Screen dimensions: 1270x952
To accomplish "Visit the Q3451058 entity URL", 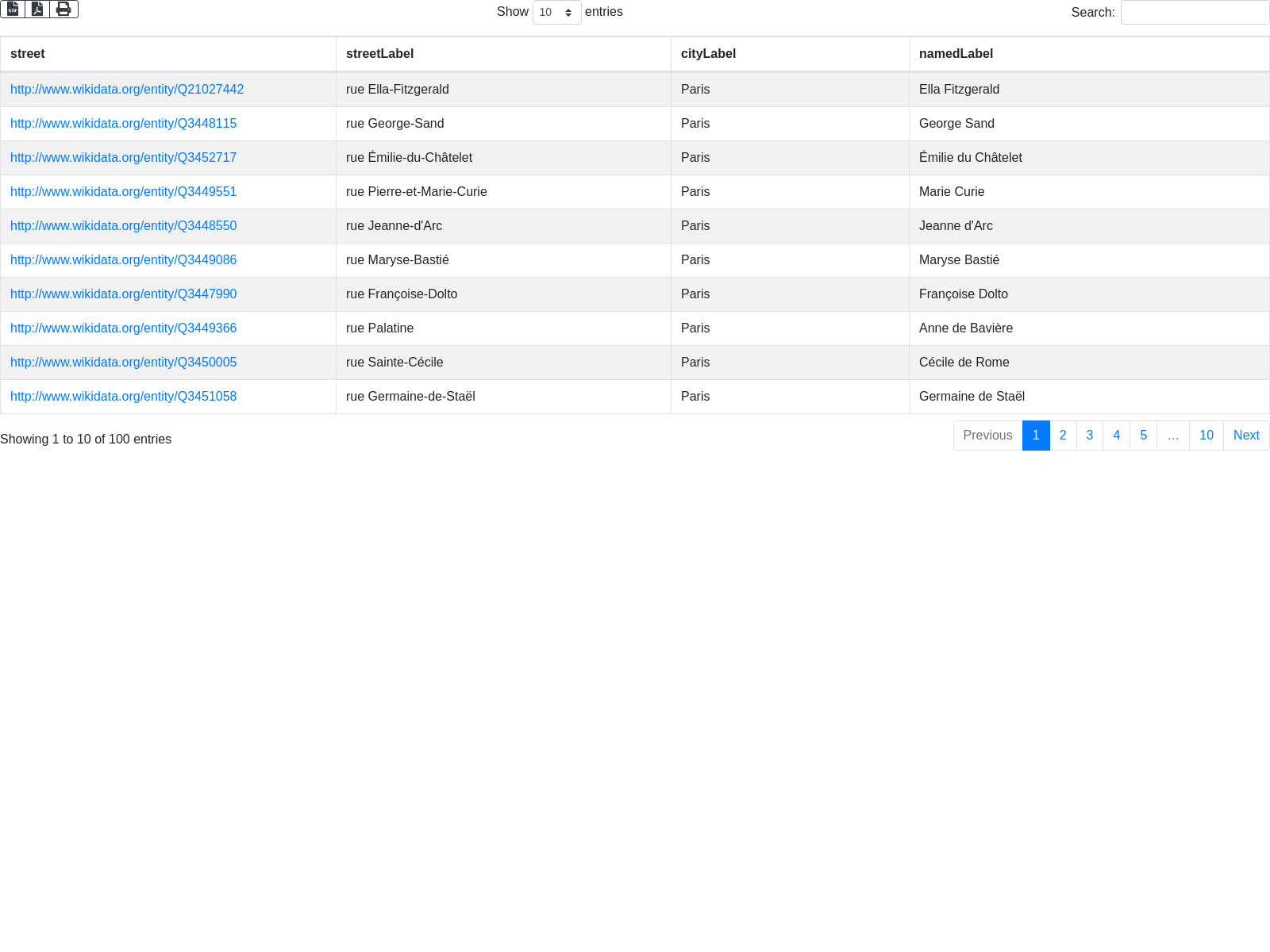I will click(123, 397).
